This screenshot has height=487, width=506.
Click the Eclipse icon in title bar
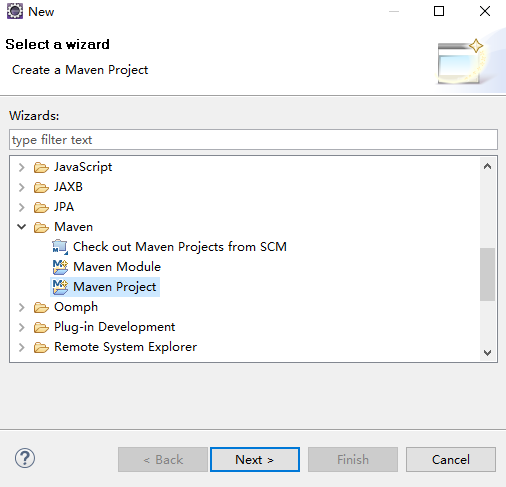[15, 11]
